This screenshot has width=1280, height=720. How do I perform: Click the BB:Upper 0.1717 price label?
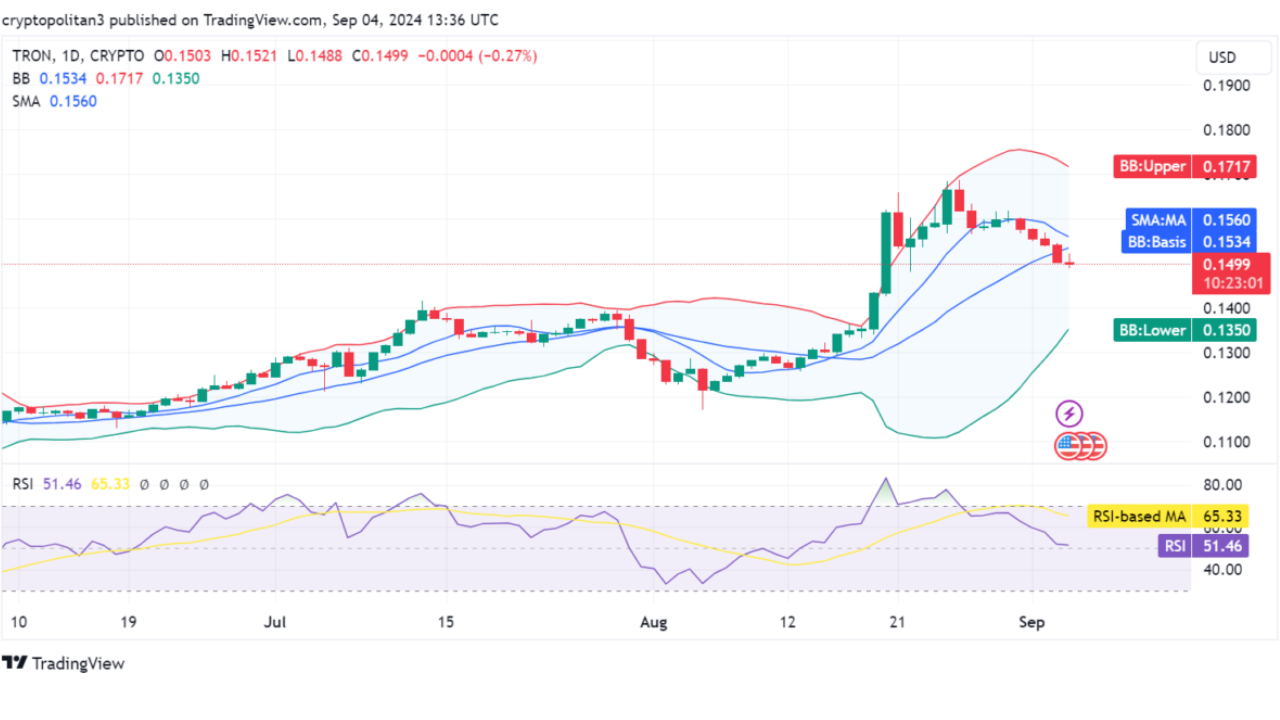coord(1185,167)
